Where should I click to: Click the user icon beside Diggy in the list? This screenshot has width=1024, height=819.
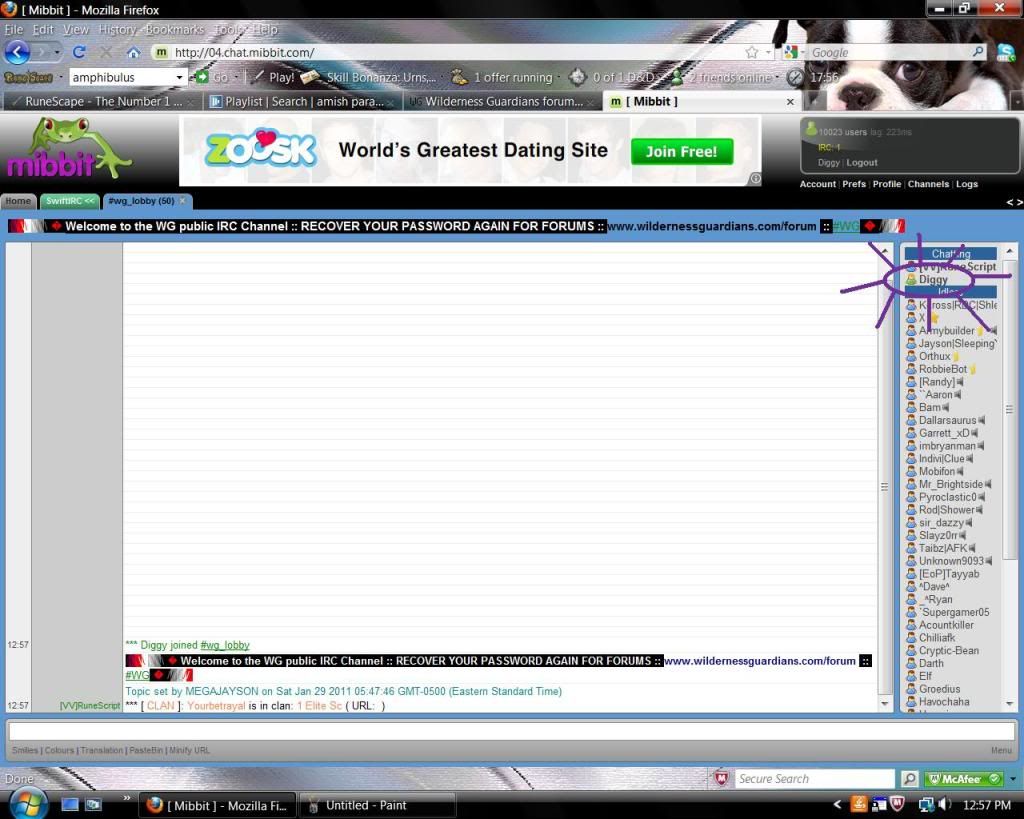[x=911, y=280]
